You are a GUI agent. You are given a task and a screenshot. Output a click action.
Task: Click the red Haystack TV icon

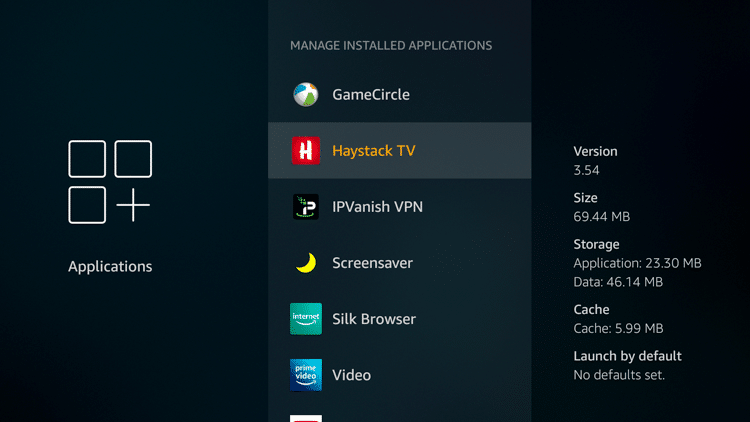tap(306, 150)
